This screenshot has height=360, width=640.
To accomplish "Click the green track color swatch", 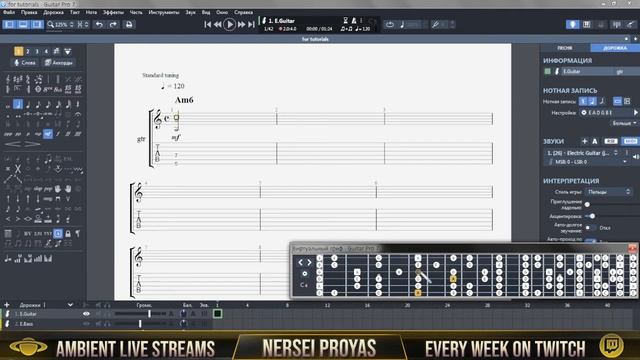I will 548,71.
